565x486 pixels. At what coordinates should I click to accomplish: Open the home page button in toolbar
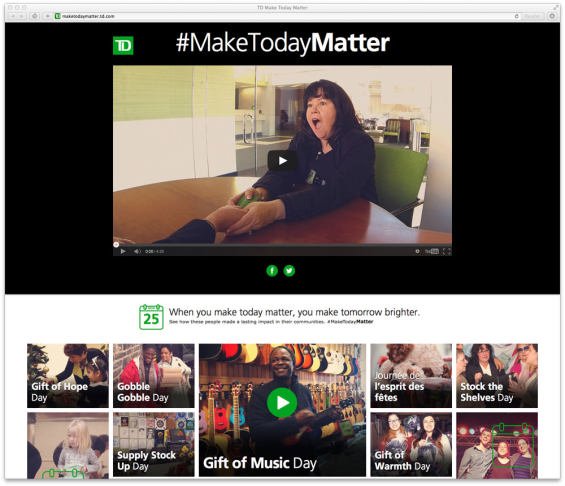35,16
